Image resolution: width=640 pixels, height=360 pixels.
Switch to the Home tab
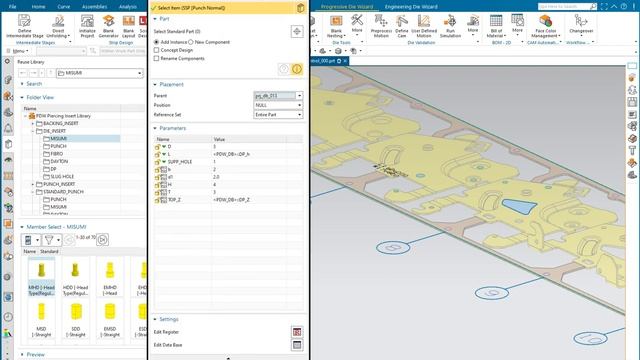pyautogui.click(x=38, y=7)
